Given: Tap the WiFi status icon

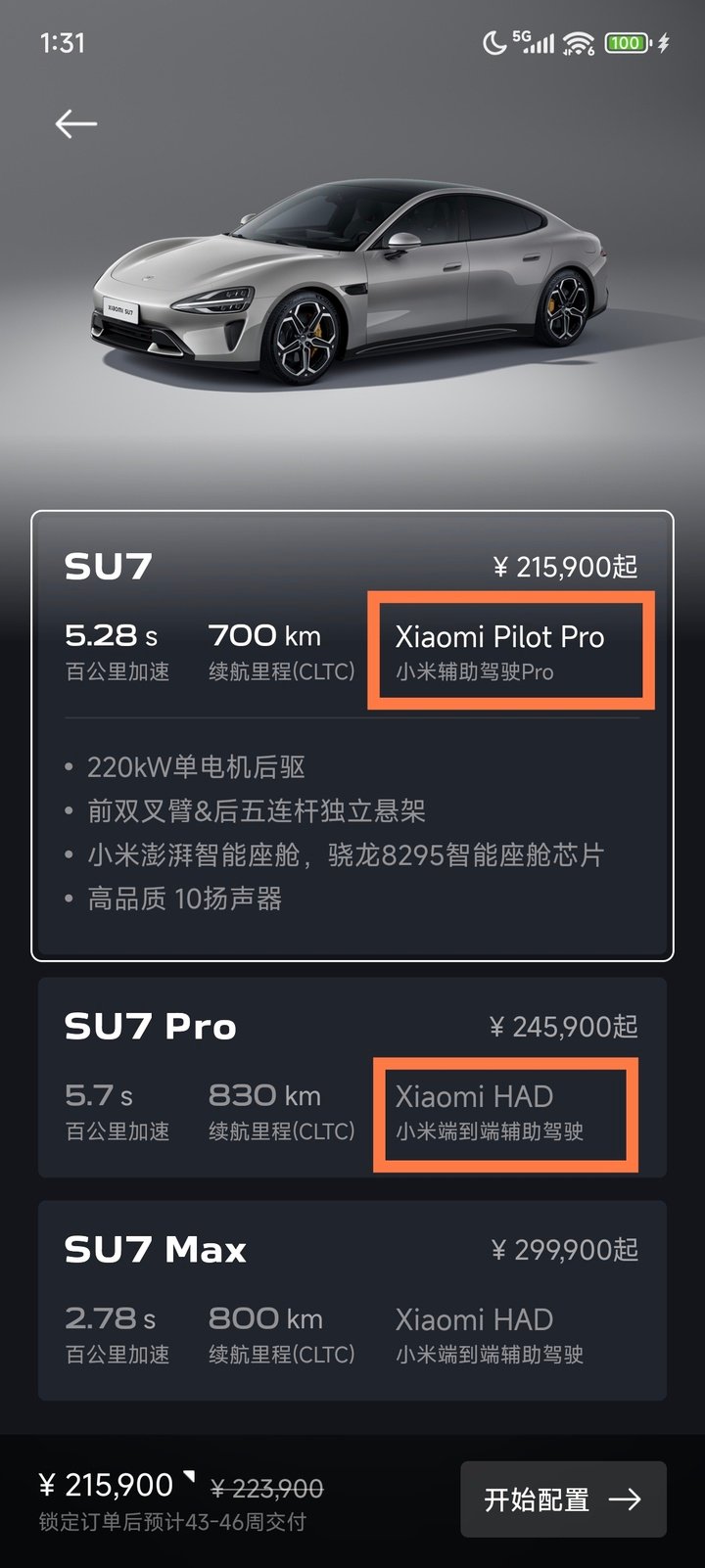Looking at the screenshot, I should pos(579,43).
